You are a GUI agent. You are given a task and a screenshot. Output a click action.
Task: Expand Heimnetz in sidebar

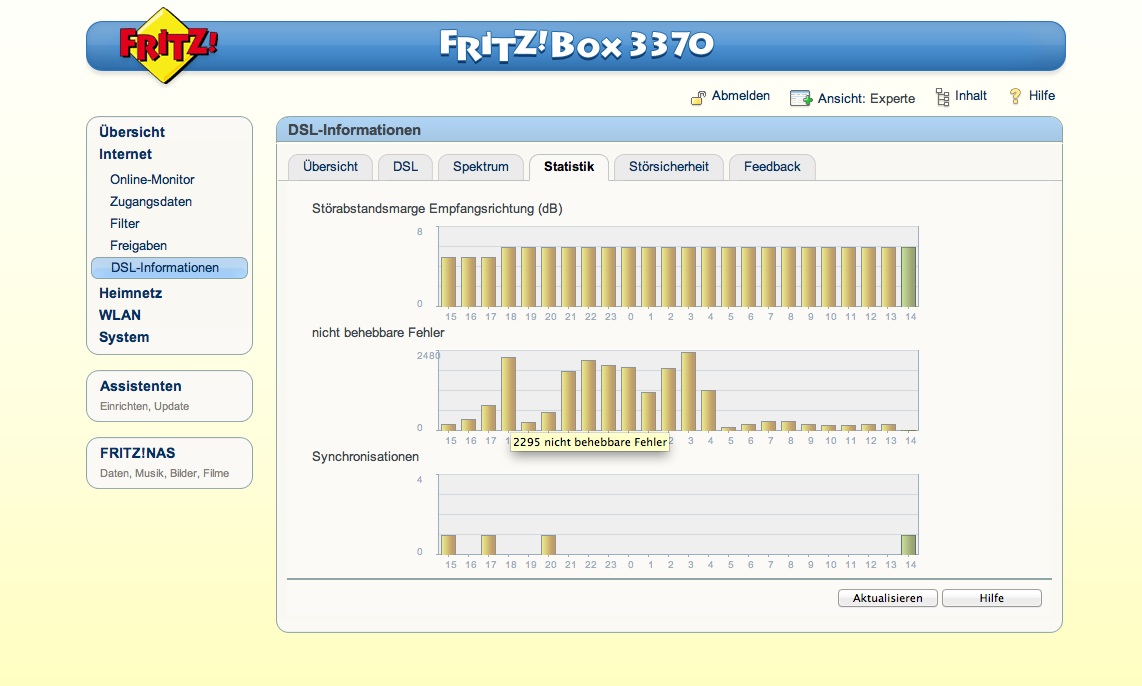(130, 293)
